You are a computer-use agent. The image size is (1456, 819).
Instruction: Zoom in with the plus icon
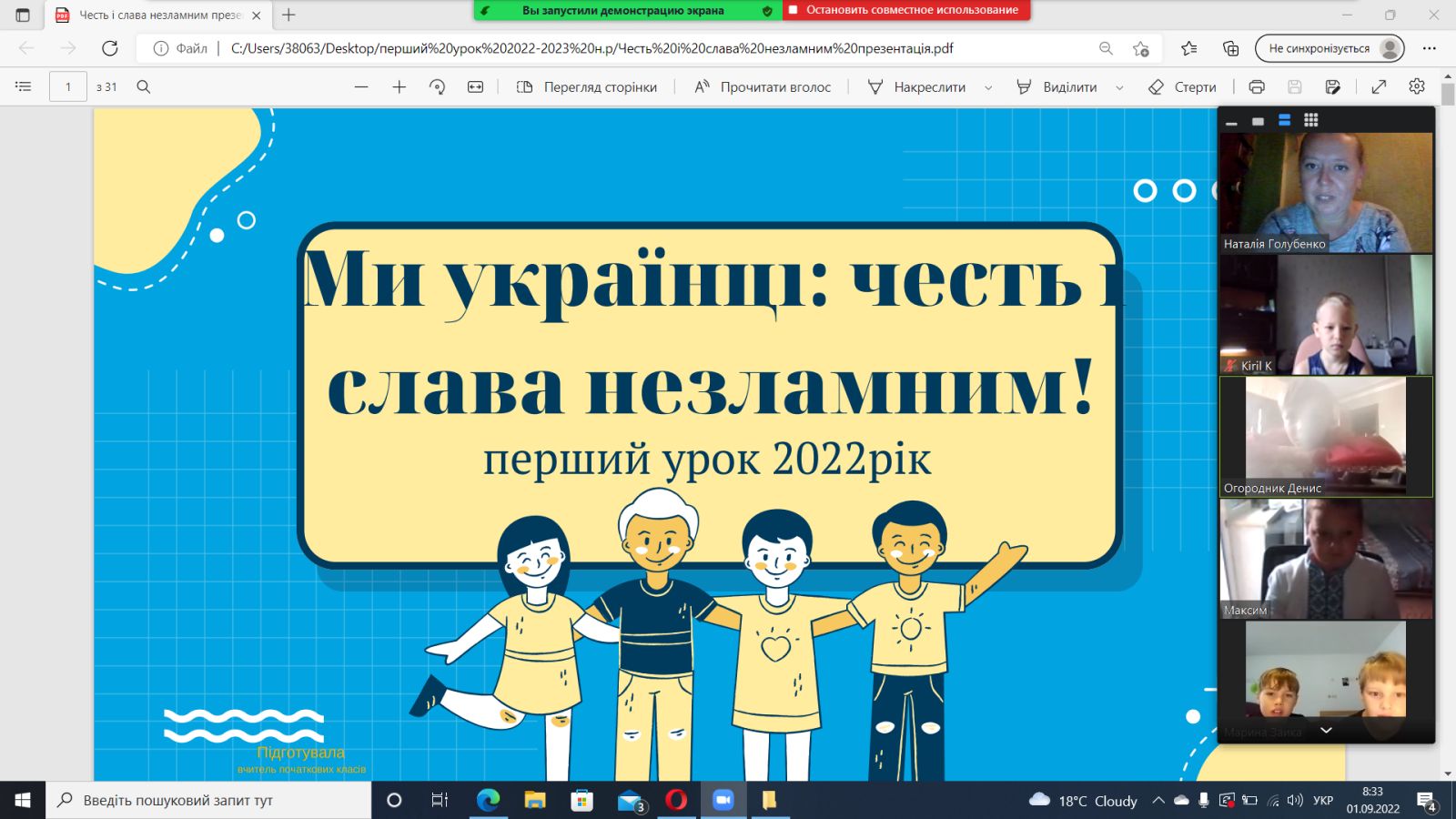pos(399,87)
